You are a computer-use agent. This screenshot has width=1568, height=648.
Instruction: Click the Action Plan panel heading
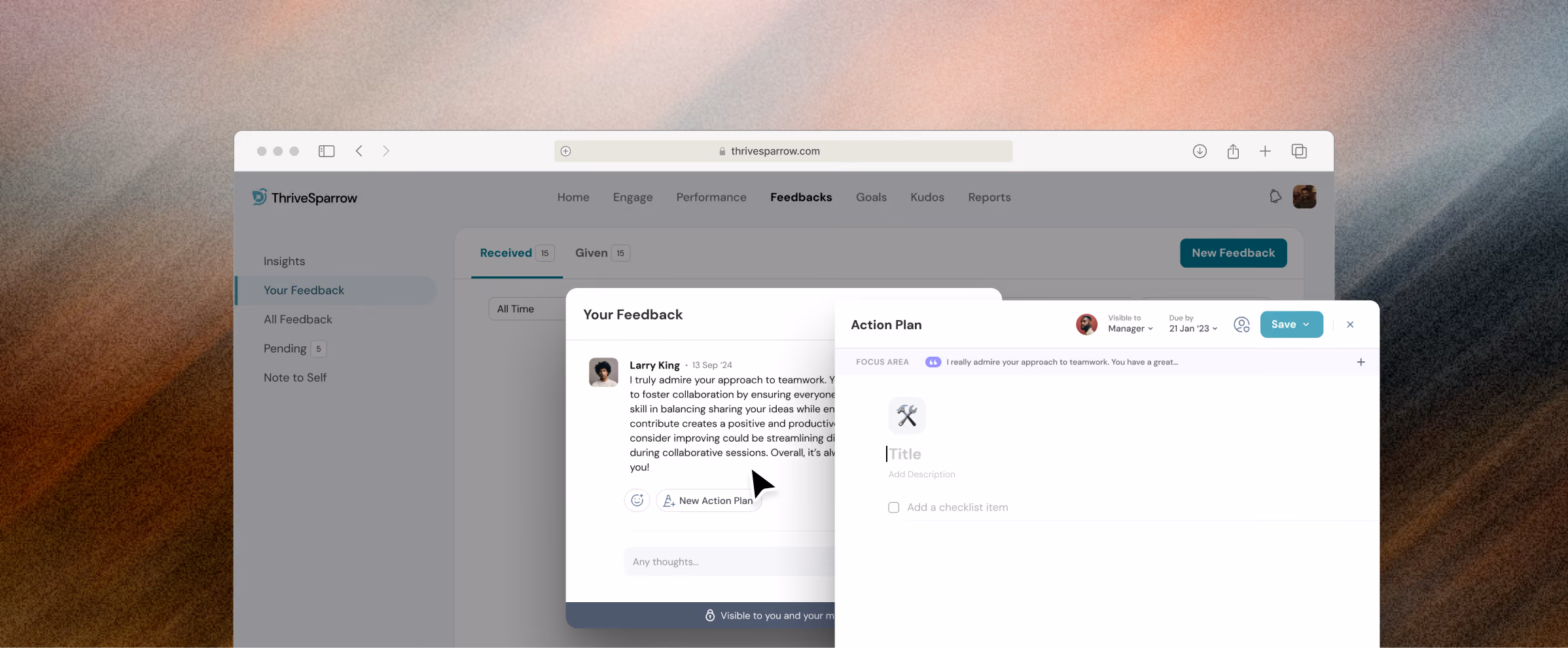coord(886,325)
